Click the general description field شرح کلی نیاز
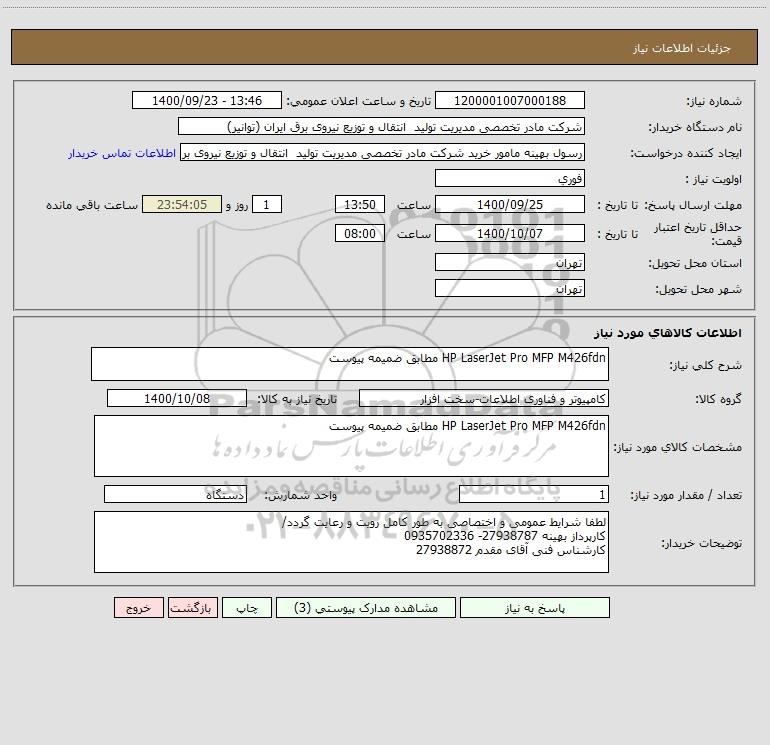The width and height of the screenshot is (770, 745). pyautogui.click(x=350, y=364)
